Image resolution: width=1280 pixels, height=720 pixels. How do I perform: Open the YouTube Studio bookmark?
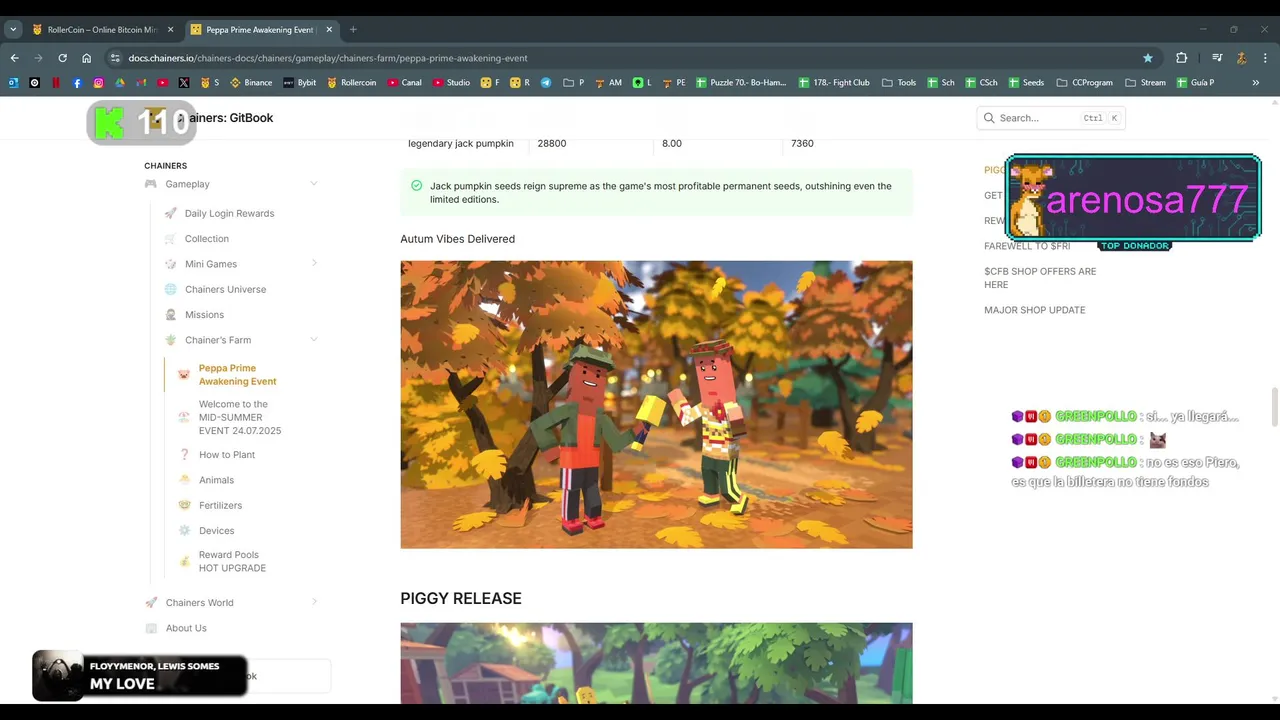click(x=452, y=83)
